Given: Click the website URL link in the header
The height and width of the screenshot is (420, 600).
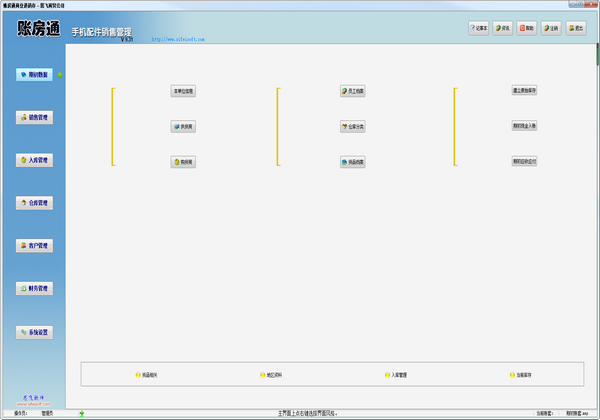Looking at the screenshot, I should (x=178, y=42).
